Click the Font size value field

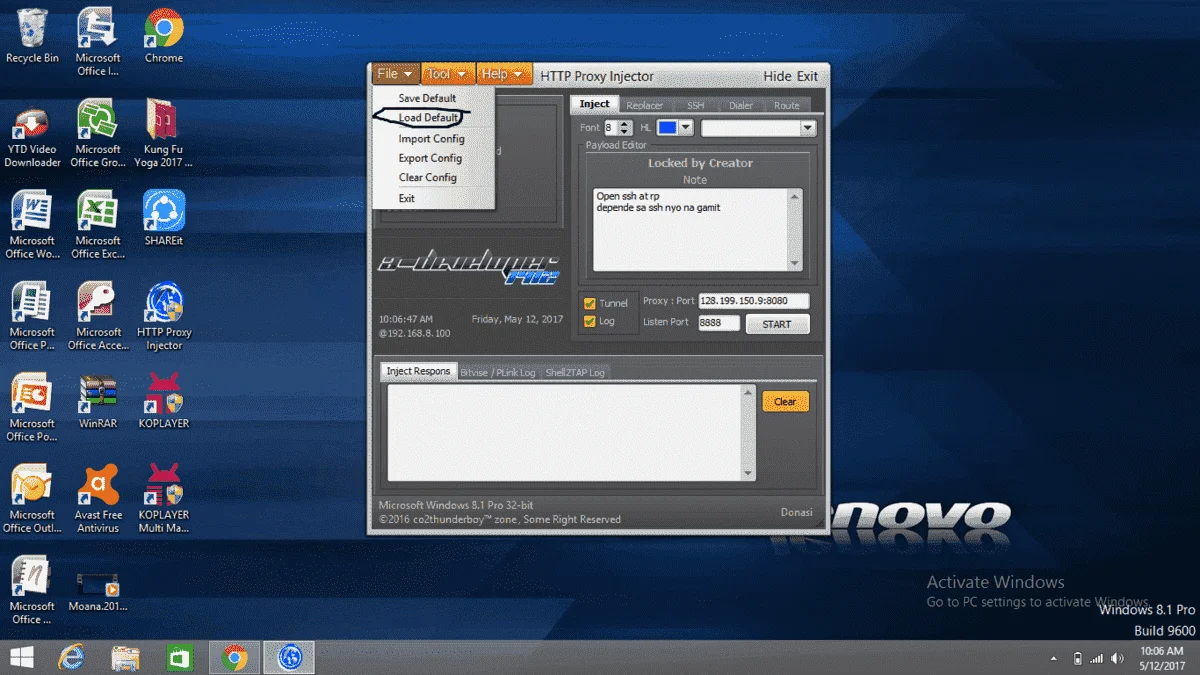click(x=611, y=128)
